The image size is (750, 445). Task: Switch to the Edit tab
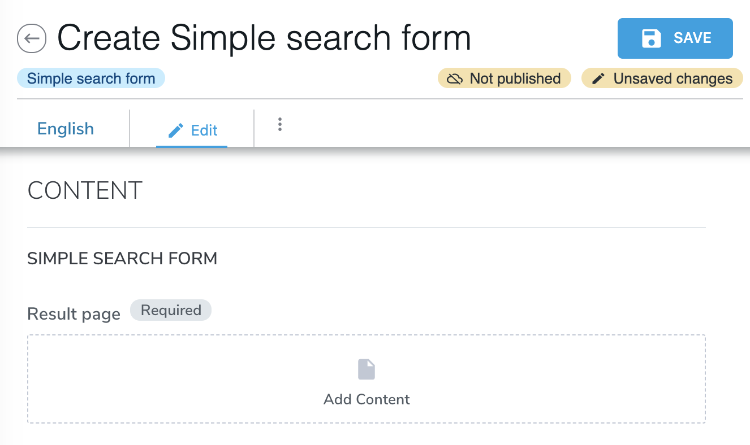[x=192, y=130]
